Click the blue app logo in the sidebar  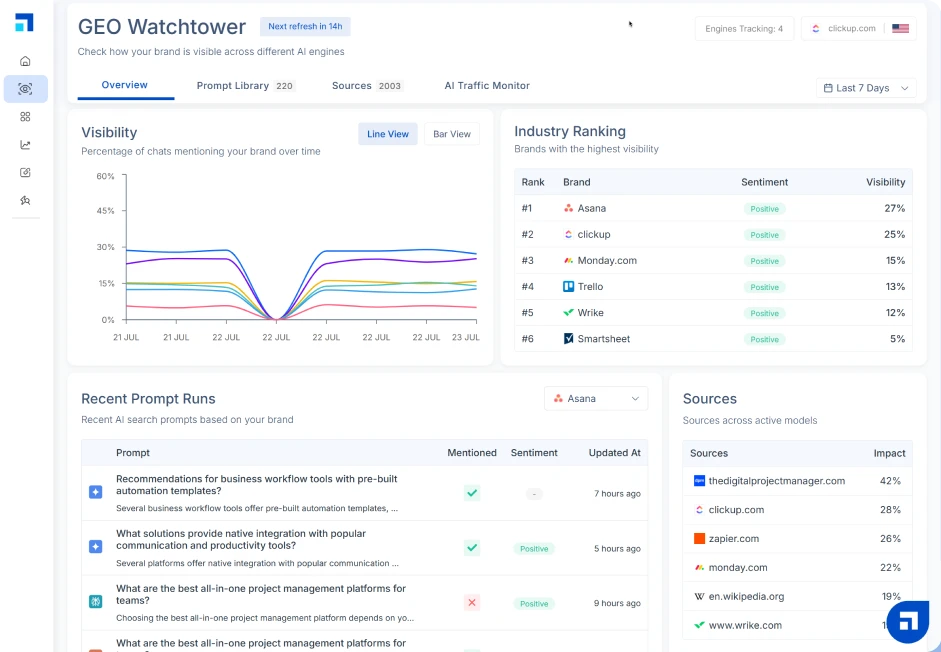click(x=24, y=23)
